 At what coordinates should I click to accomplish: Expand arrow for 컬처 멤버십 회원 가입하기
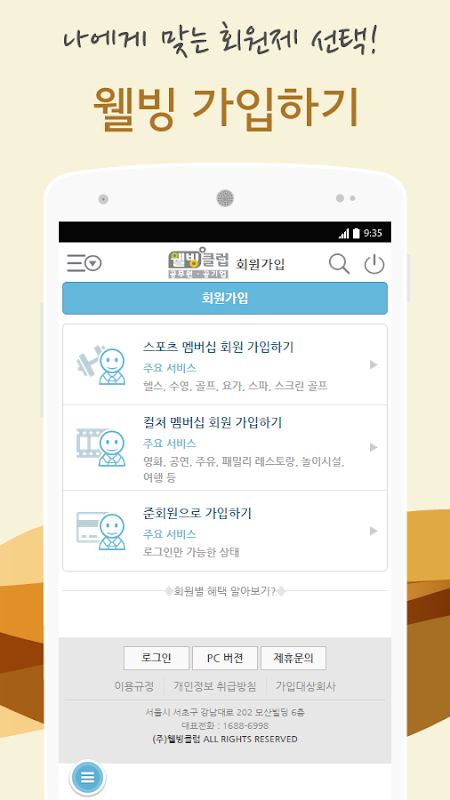373,447
